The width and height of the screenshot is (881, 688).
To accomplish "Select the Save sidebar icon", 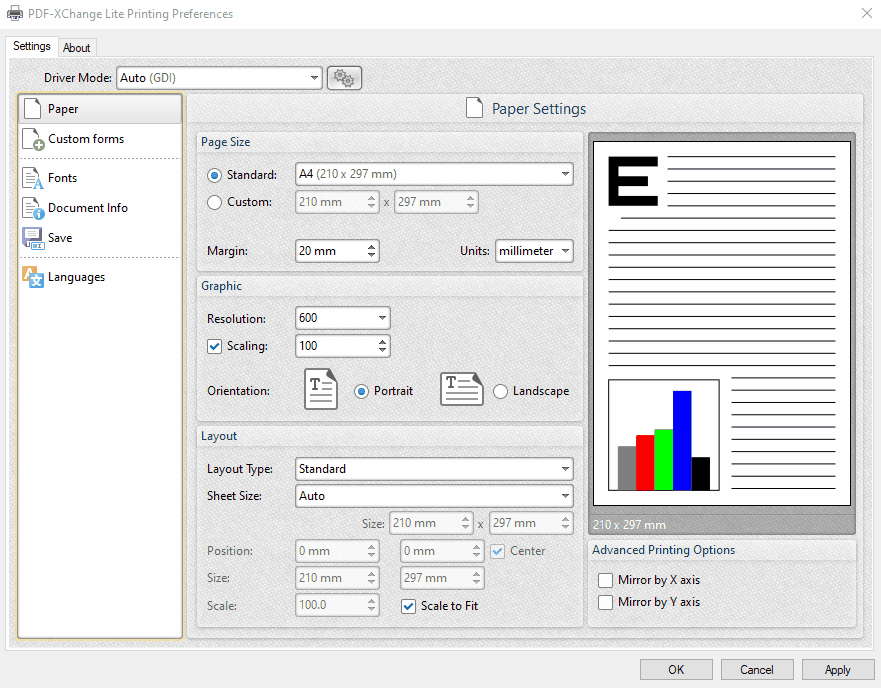I will (31, 238).
